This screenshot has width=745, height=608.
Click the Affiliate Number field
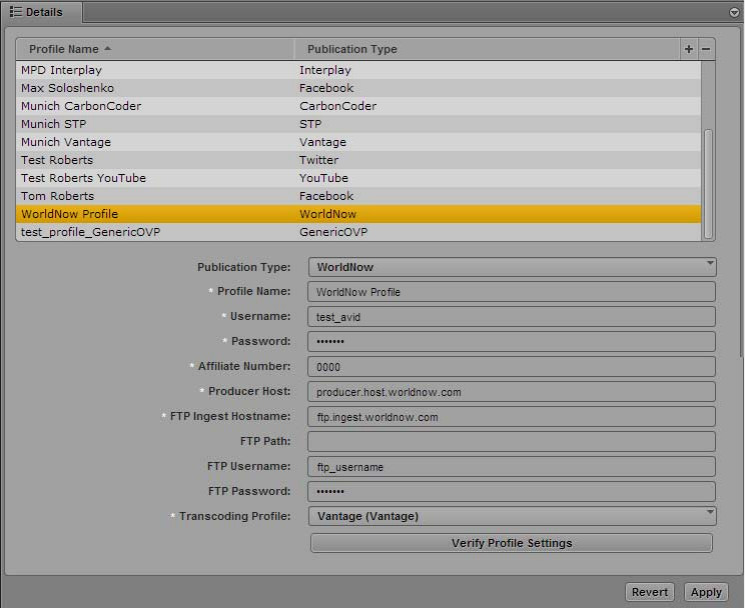pos(511,366)
